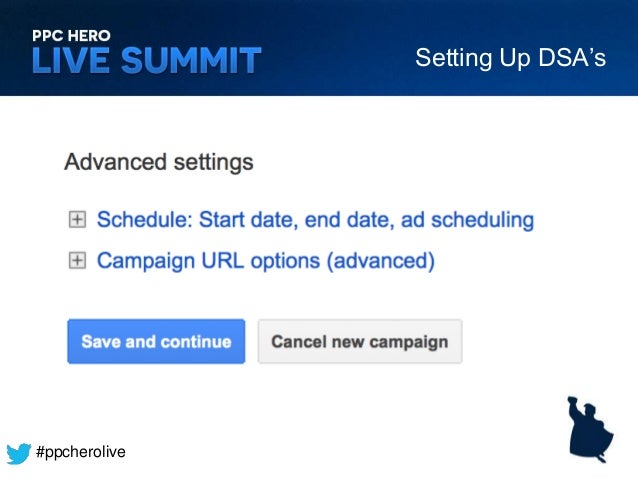Select the #ppcherolive hashtag text
This screenshot has height=479, width=638.
pos(80,453)
